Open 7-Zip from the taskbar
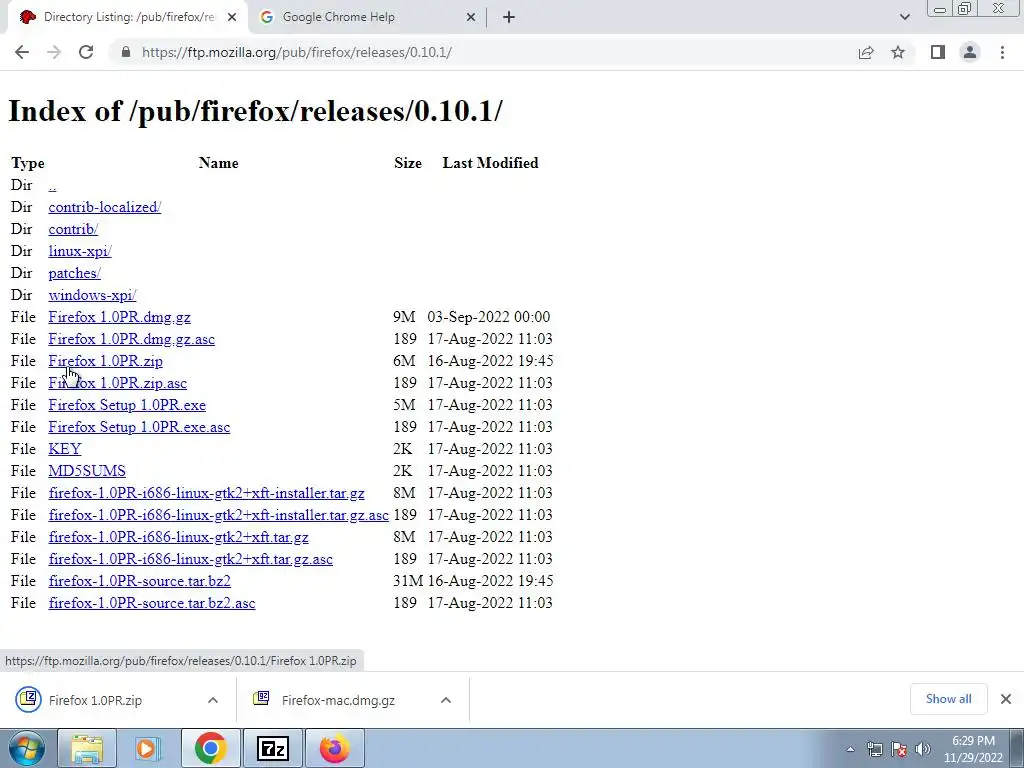Image resolution: width=1024 pixels, height=768 pixels. [x=272, y=748]
